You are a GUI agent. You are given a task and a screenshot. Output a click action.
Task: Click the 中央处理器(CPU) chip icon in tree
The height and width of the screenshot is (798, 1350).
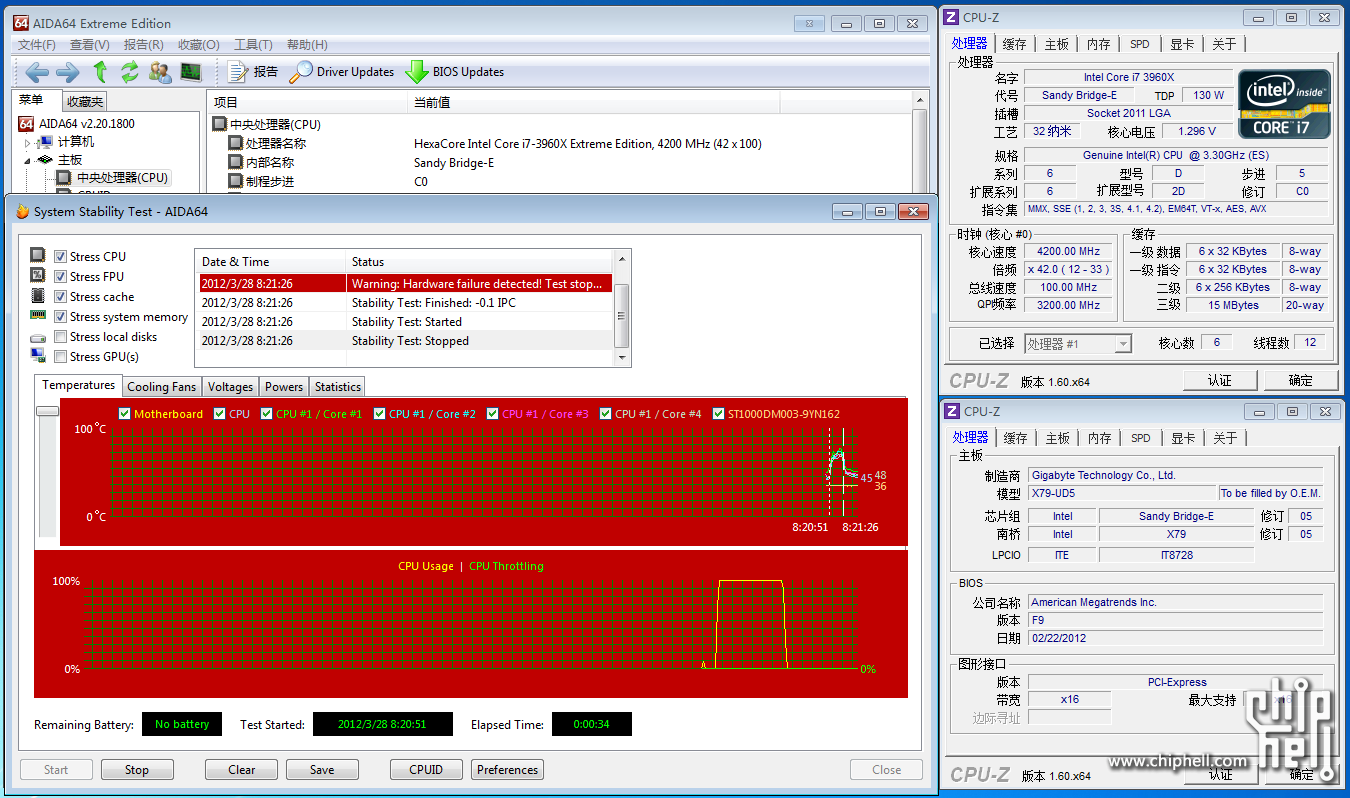pyautogui.click(x=65, y=178)
